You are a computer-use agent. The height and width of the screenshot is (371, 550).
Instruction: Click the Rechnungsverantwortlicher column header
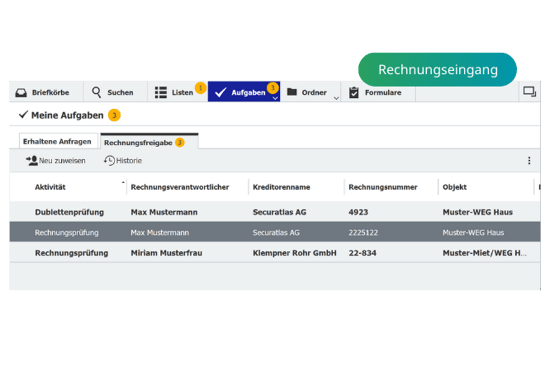point(180,187)
